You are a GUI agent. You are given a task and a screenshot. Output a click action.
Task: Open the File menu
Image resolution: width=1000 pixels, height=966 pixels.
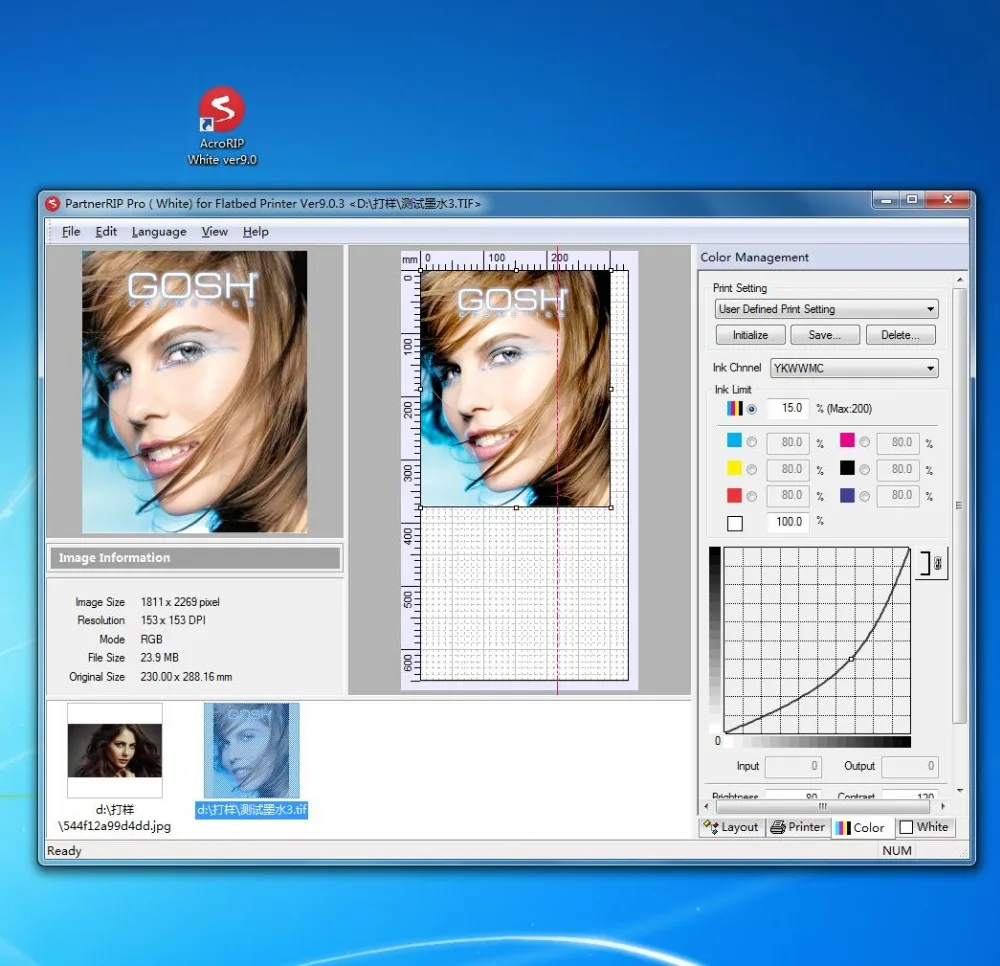(71, 231)
